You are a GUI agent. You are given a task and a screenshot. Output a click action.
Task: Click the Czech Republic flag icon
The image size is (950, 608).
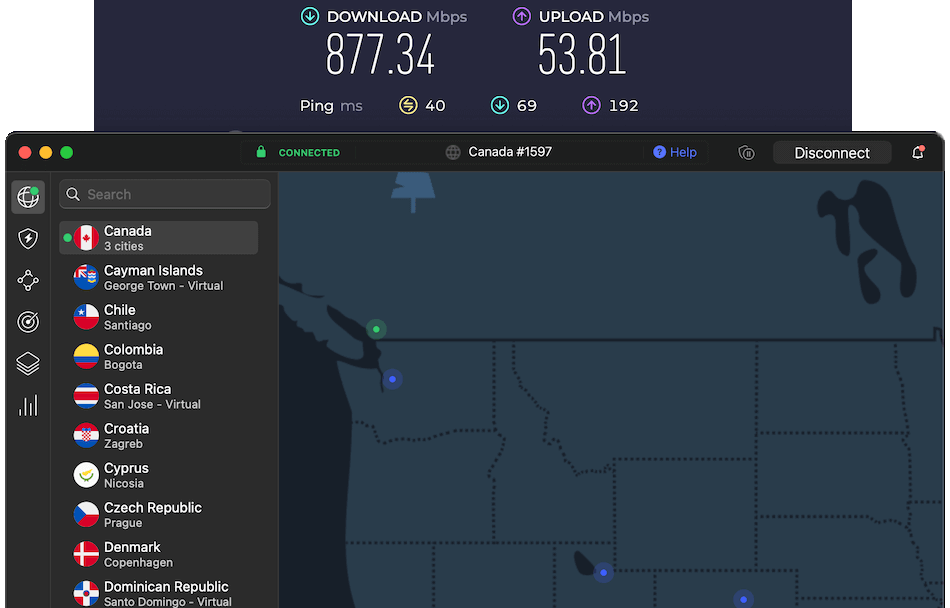click(x=86, y=515)
